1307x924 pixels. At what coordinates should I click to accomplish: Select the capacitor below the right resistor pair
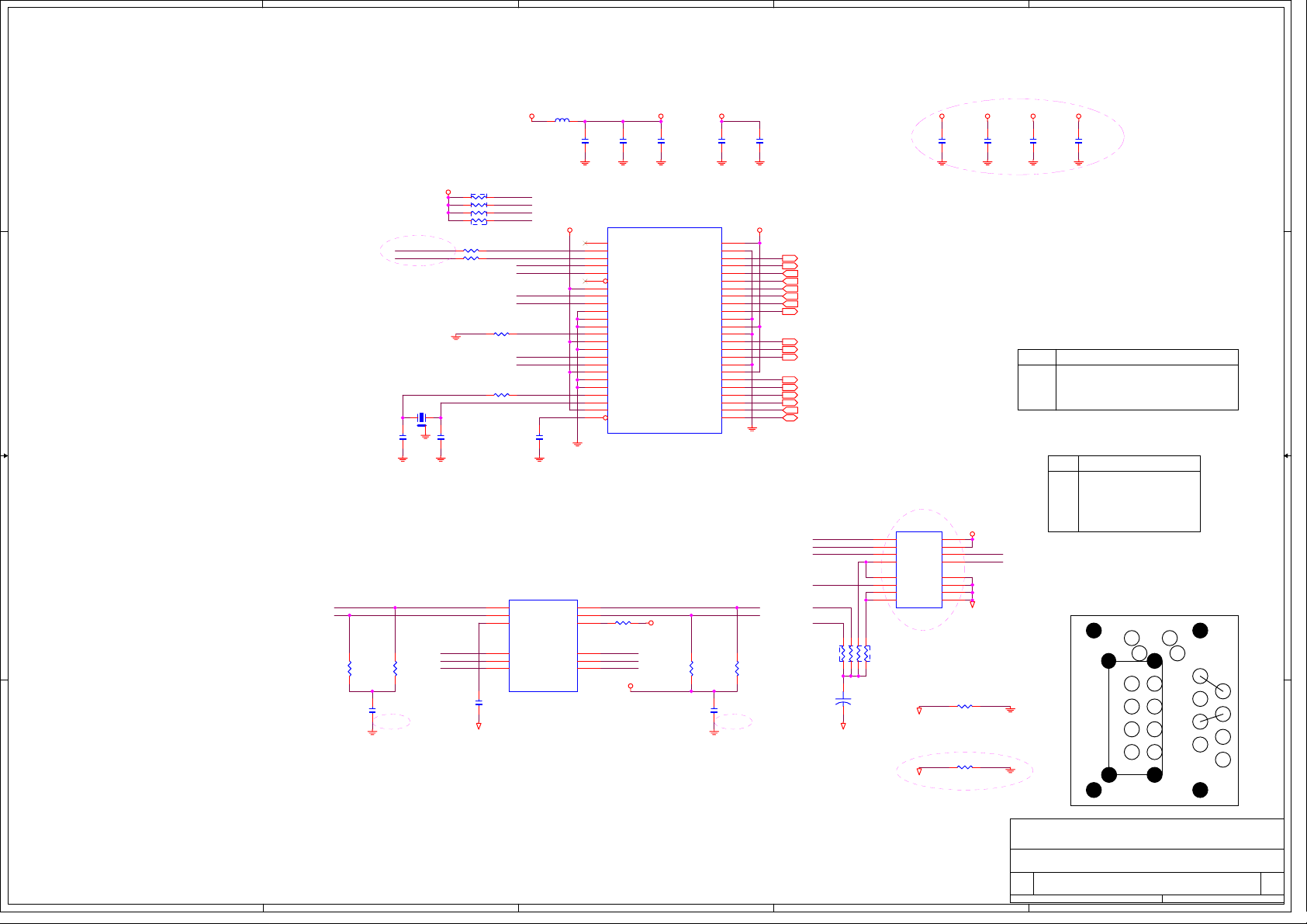click(714, 711)
